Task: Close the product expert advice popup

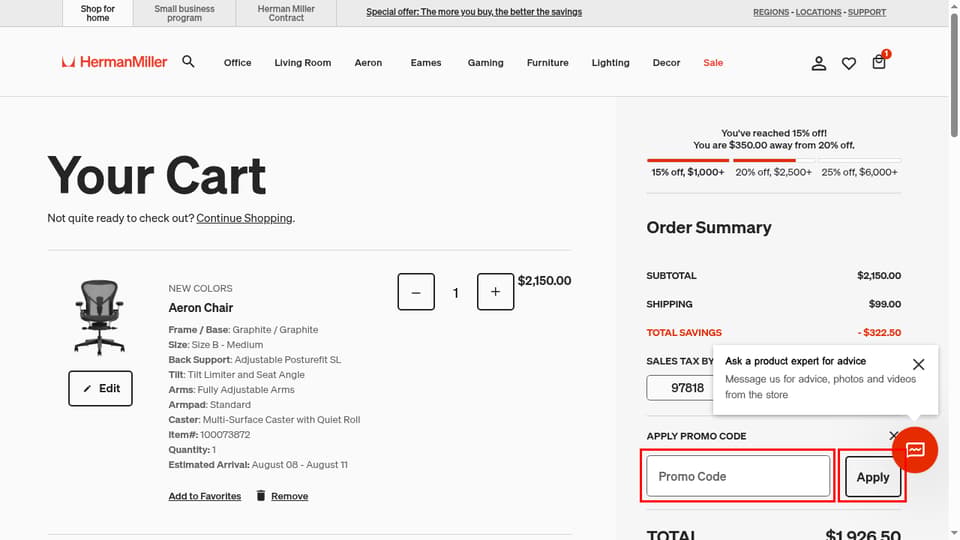Action: pyautogui.click(x=918, y=364)
